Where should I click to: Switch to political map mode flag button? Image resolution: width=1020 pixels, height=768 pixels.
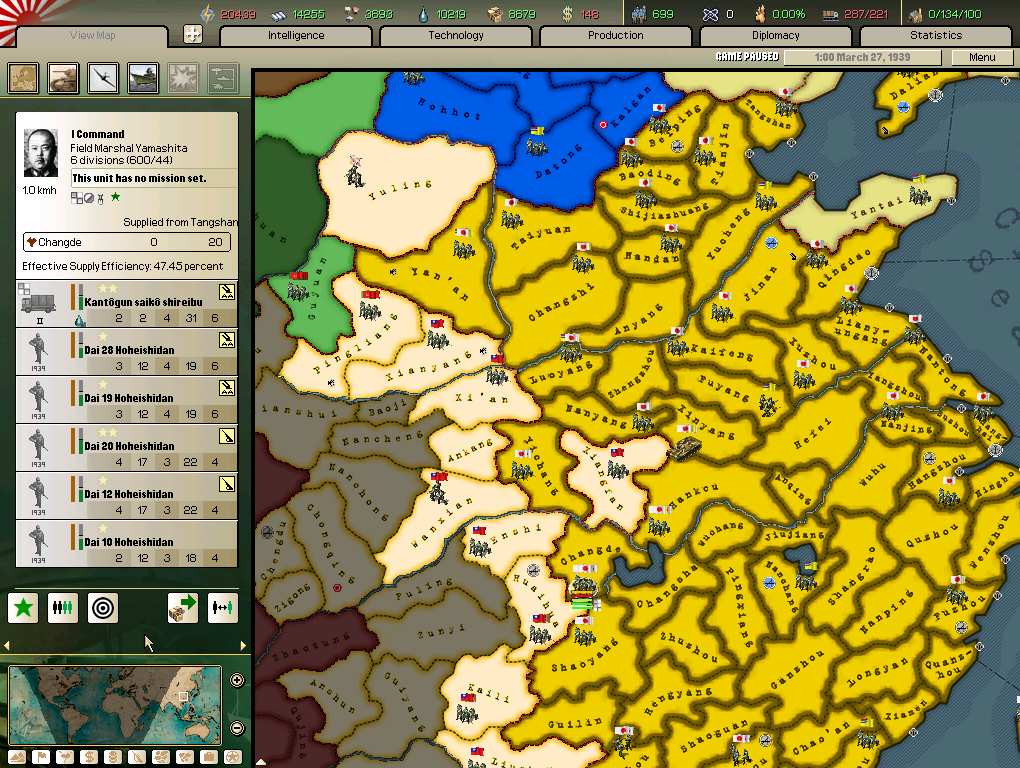click(x=42, y=757)
